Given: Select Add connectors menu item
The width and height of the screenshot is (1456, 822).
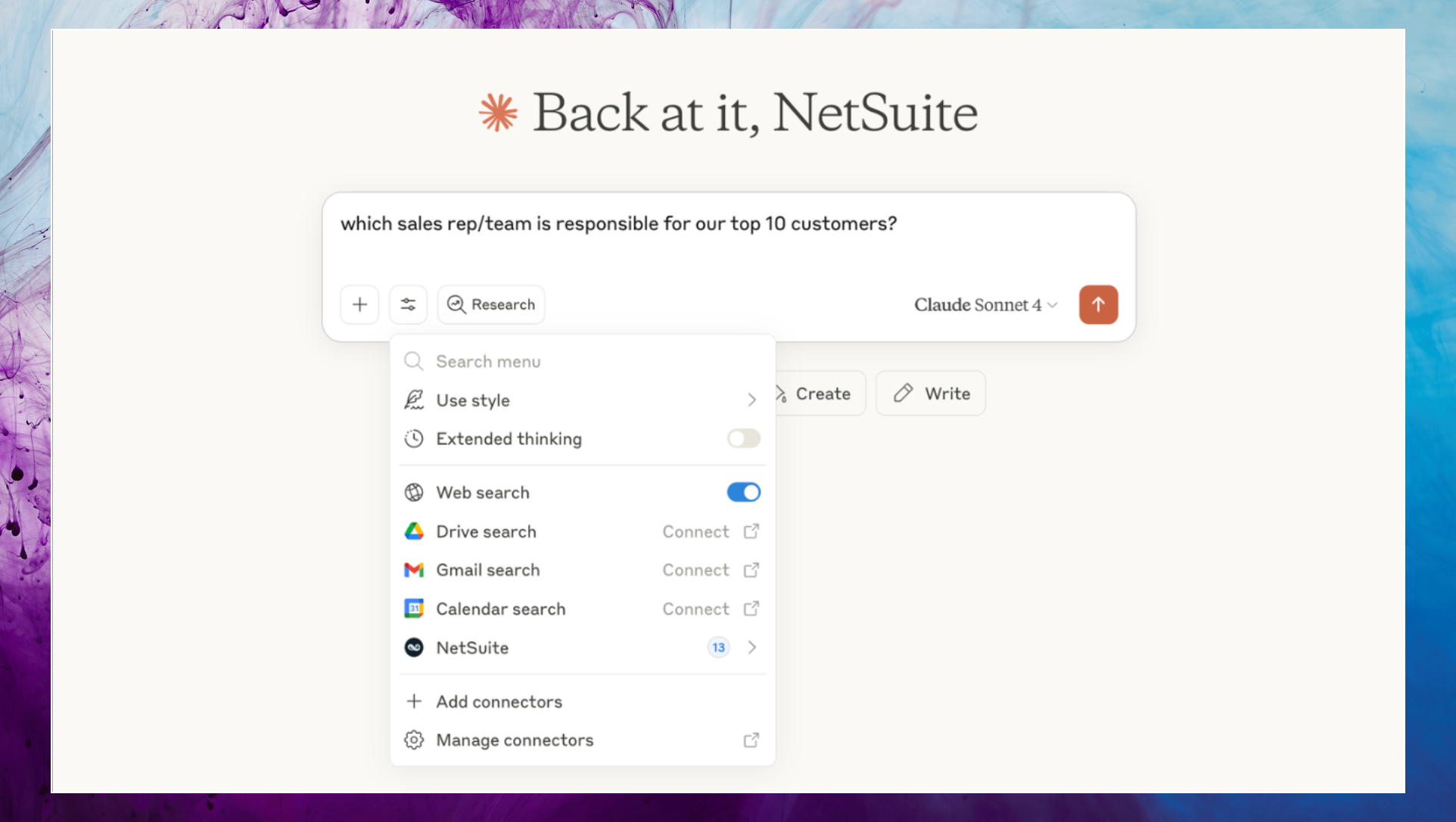Looking at the screenshot, I should pos(583,701).
